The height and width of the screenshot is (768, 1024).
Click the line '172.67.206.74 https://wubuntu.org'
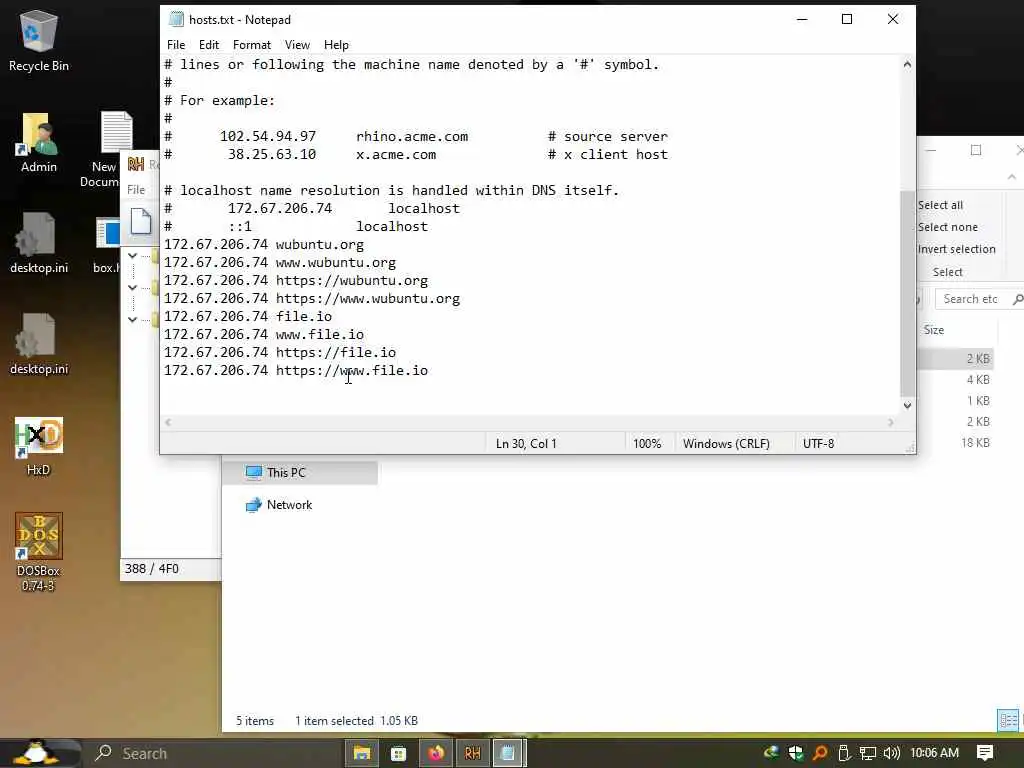pos(296,280)
